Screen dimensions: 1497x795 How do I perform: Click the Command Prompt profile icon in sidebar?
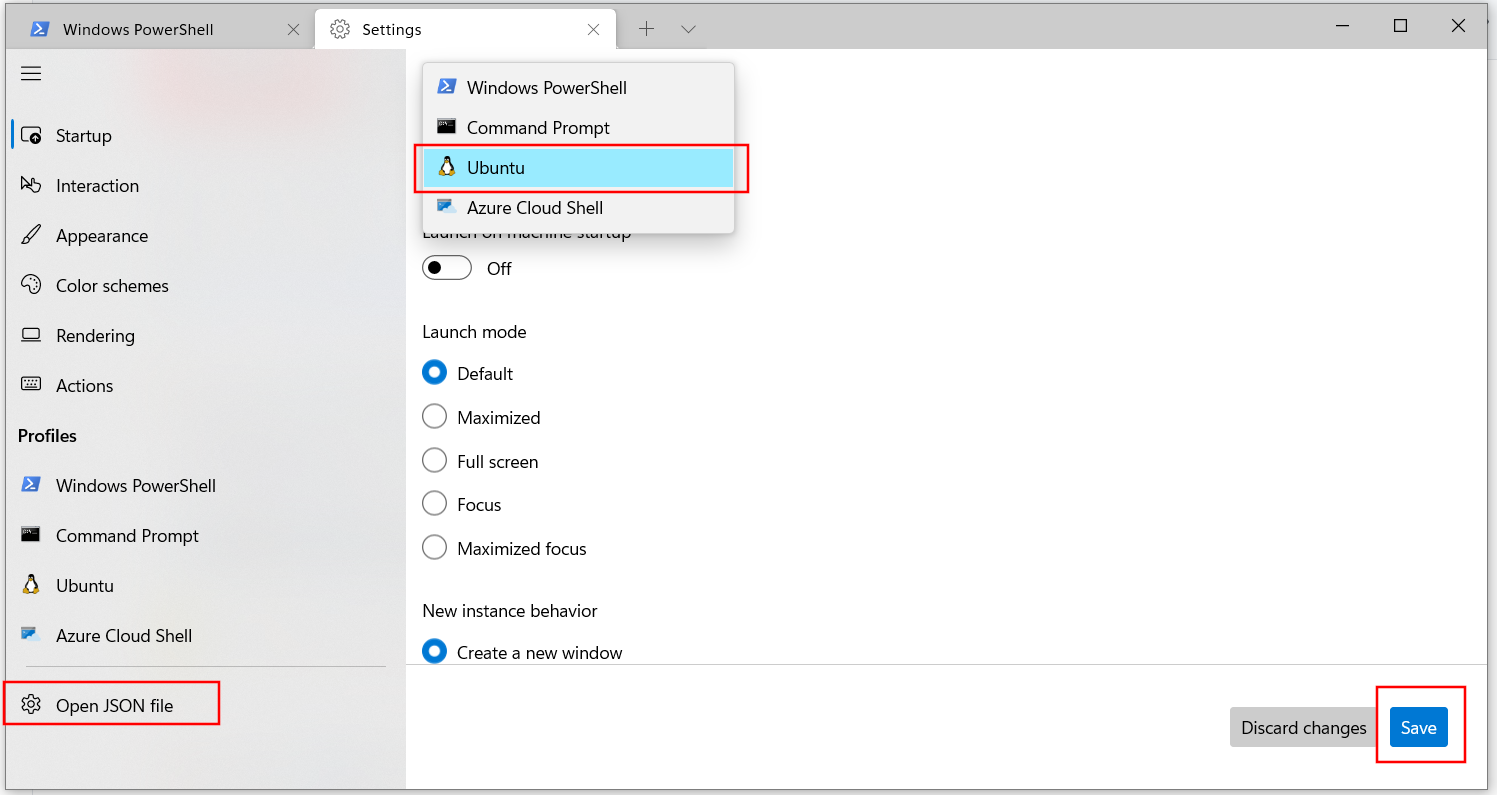[31, 535]
